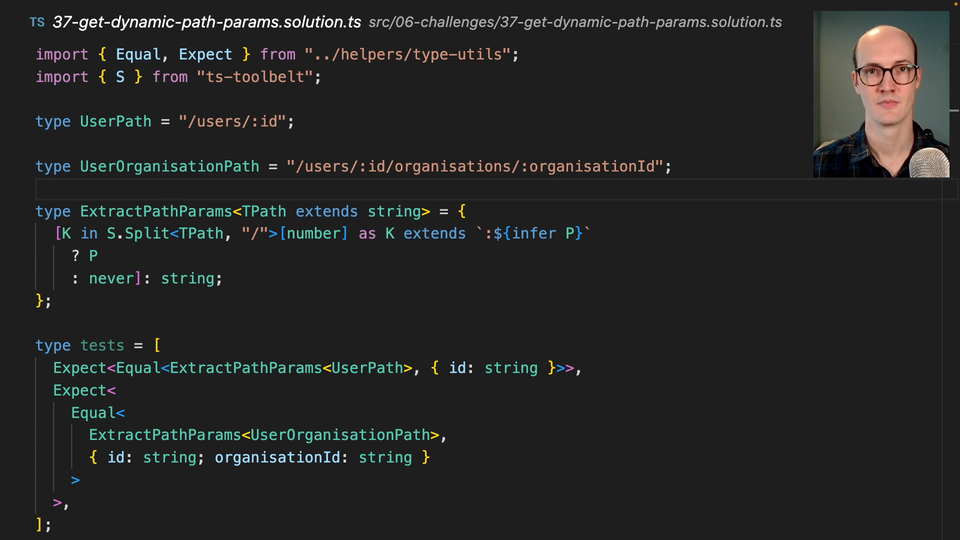Click the "/users/:id" string literal
Screen dimensions: 960x540
tap(232, 121)
